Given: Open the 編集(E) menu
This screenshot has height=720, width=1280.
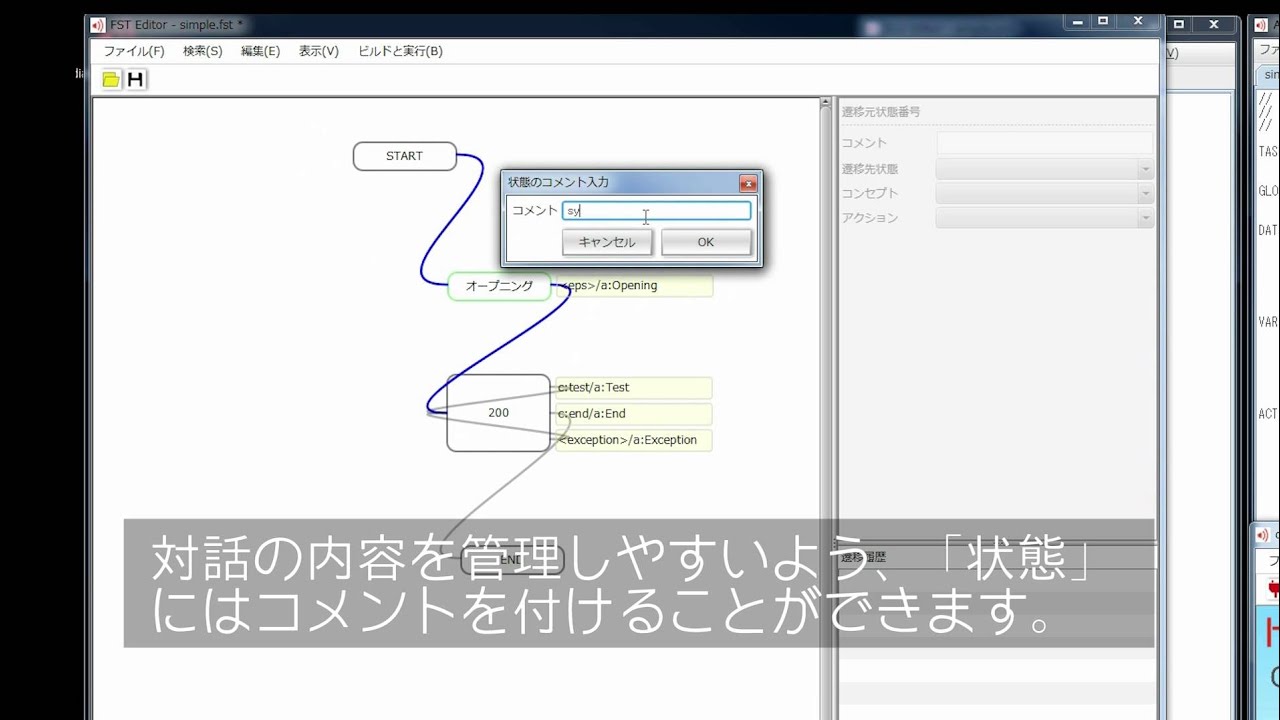Looking at the screenshot, I should [260, 51].
